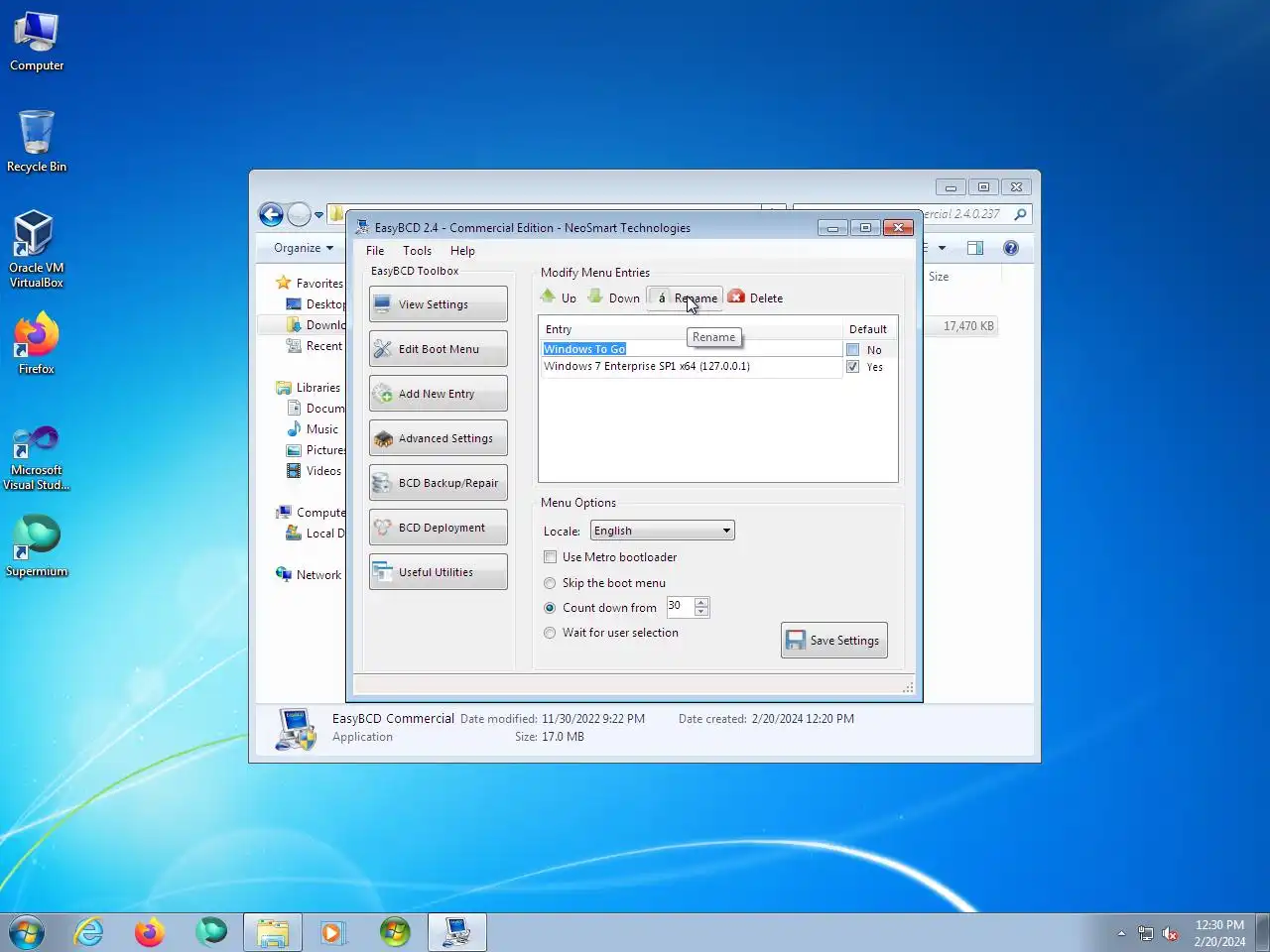Select Libraries in Explorer navigation pane
The width and height of the screenshot is (1270, 952).
309,388
